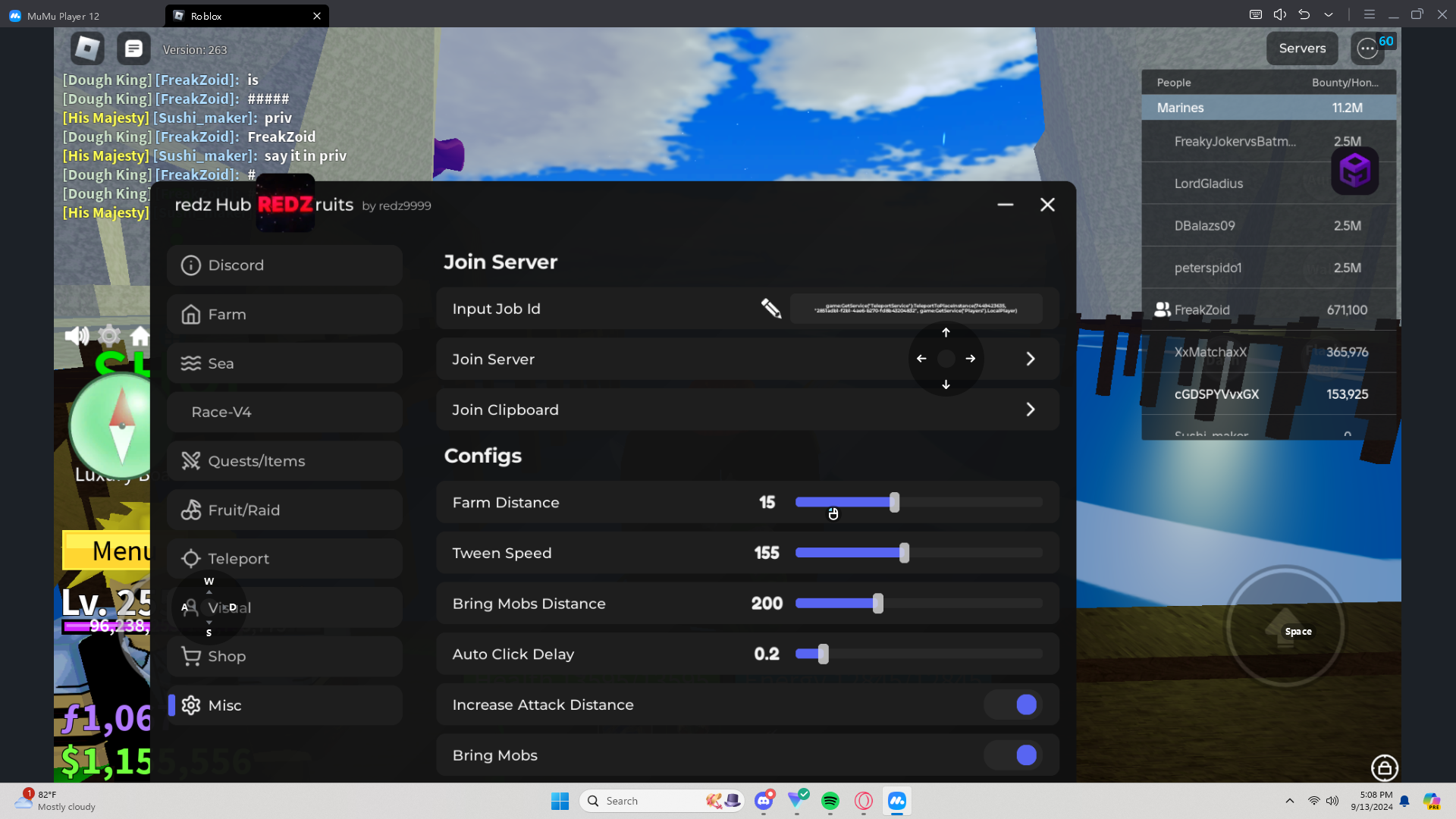
Task: Open the Race-V4 section
Action: tap(284, 412)
